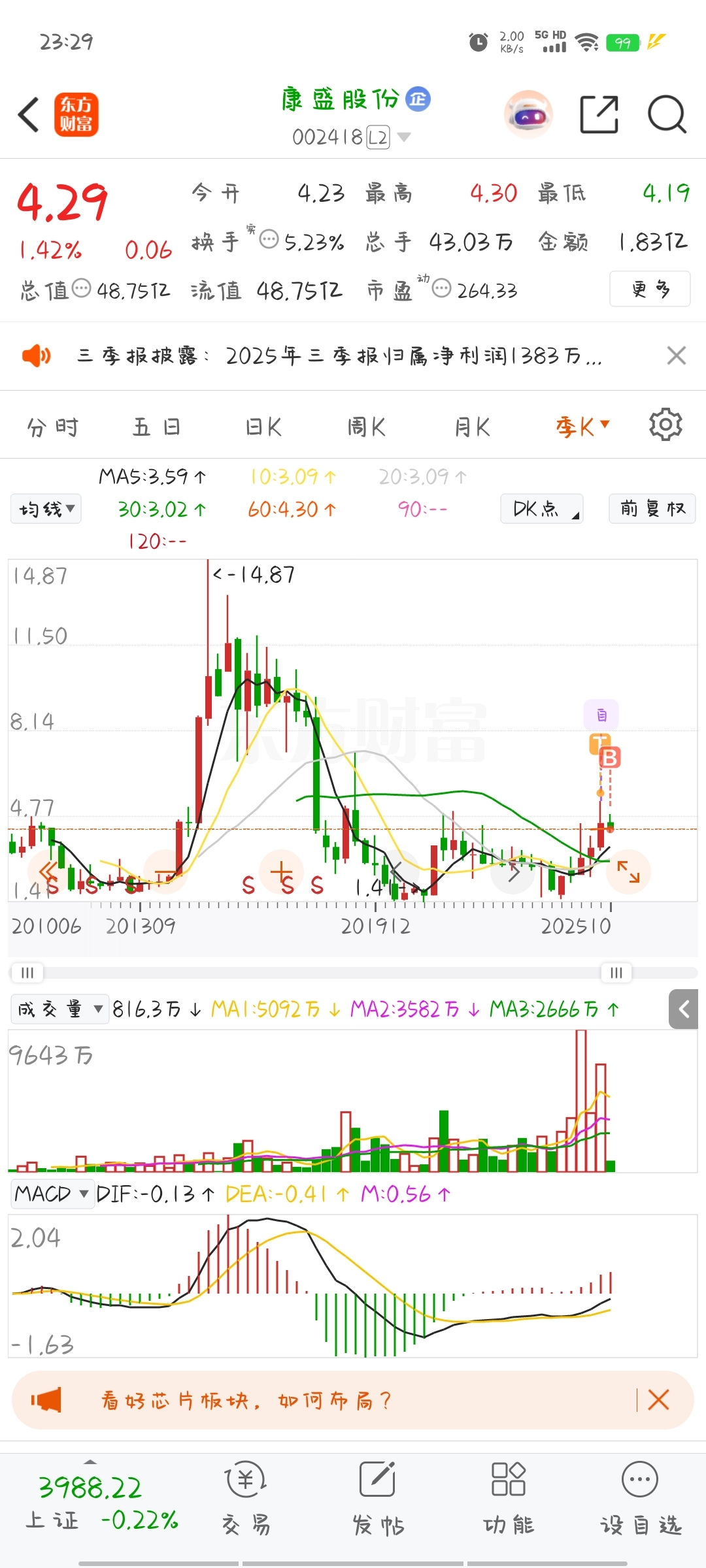Tap the red B buy marker
This screenshot has width=706, height=1568.
coord(610,758)
